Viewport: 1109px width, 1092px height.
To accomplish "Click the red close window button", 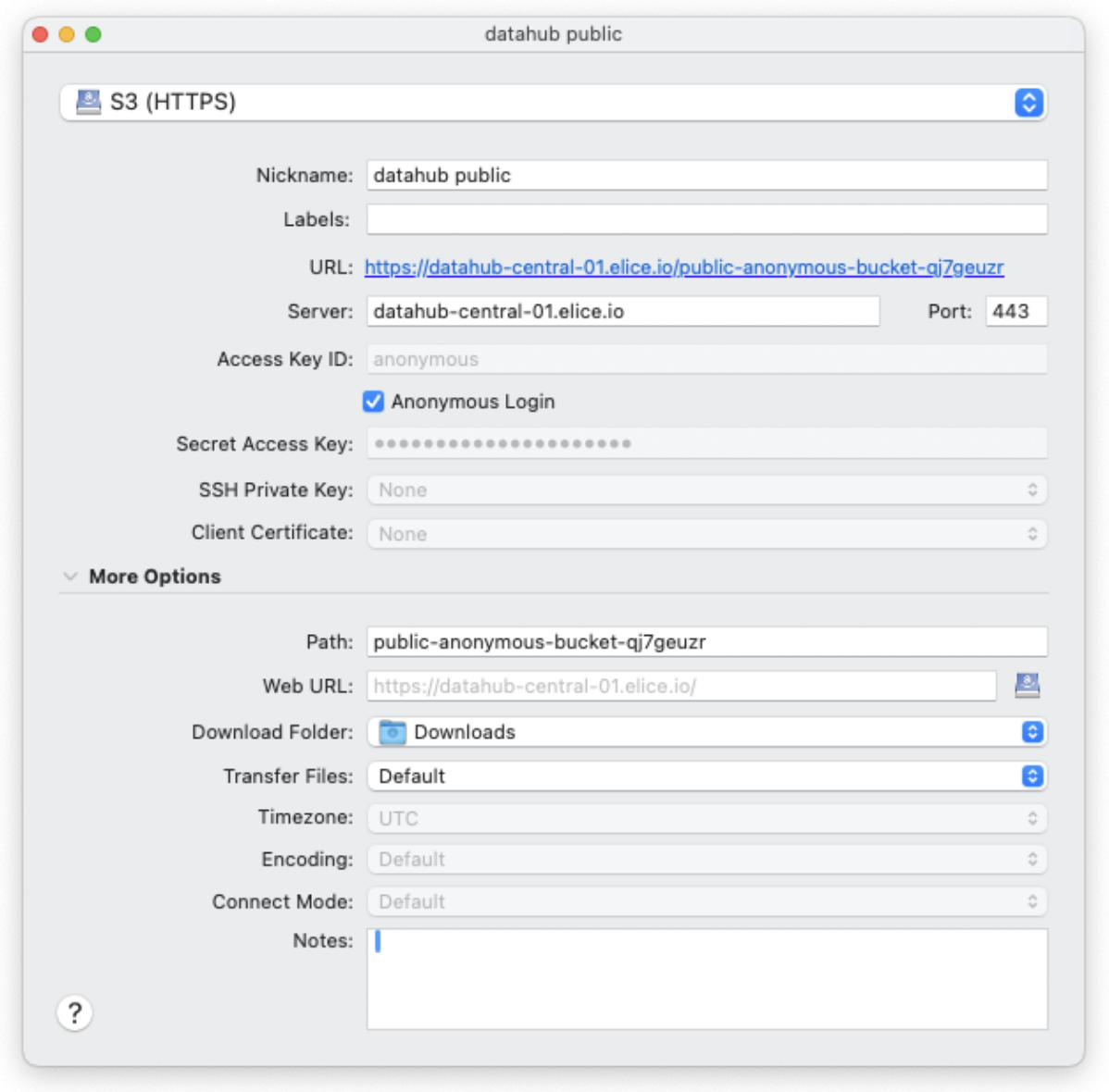I will point(40,34).
